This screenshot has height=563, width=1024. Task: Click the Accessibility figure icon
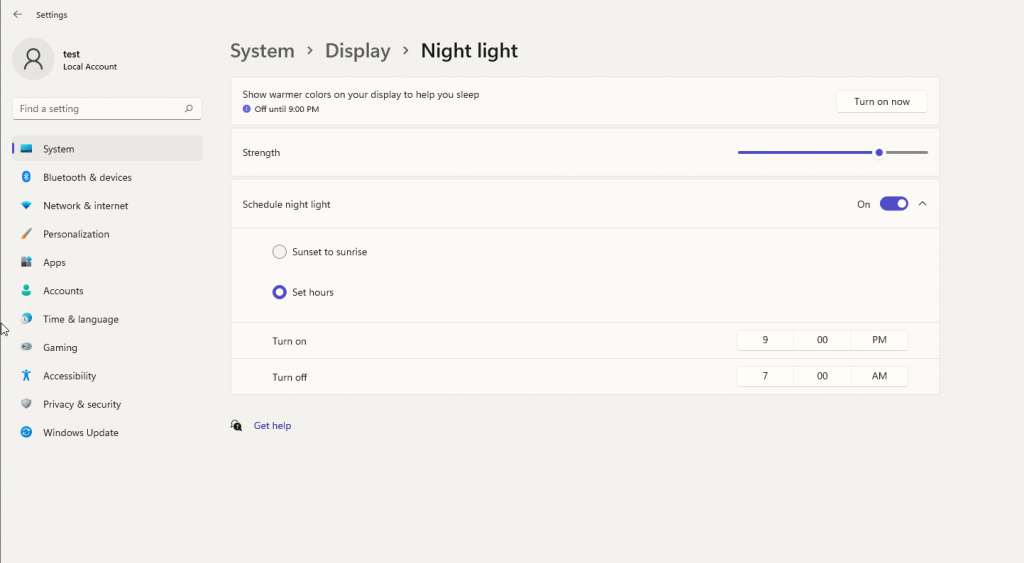click(x=26, y=376)
